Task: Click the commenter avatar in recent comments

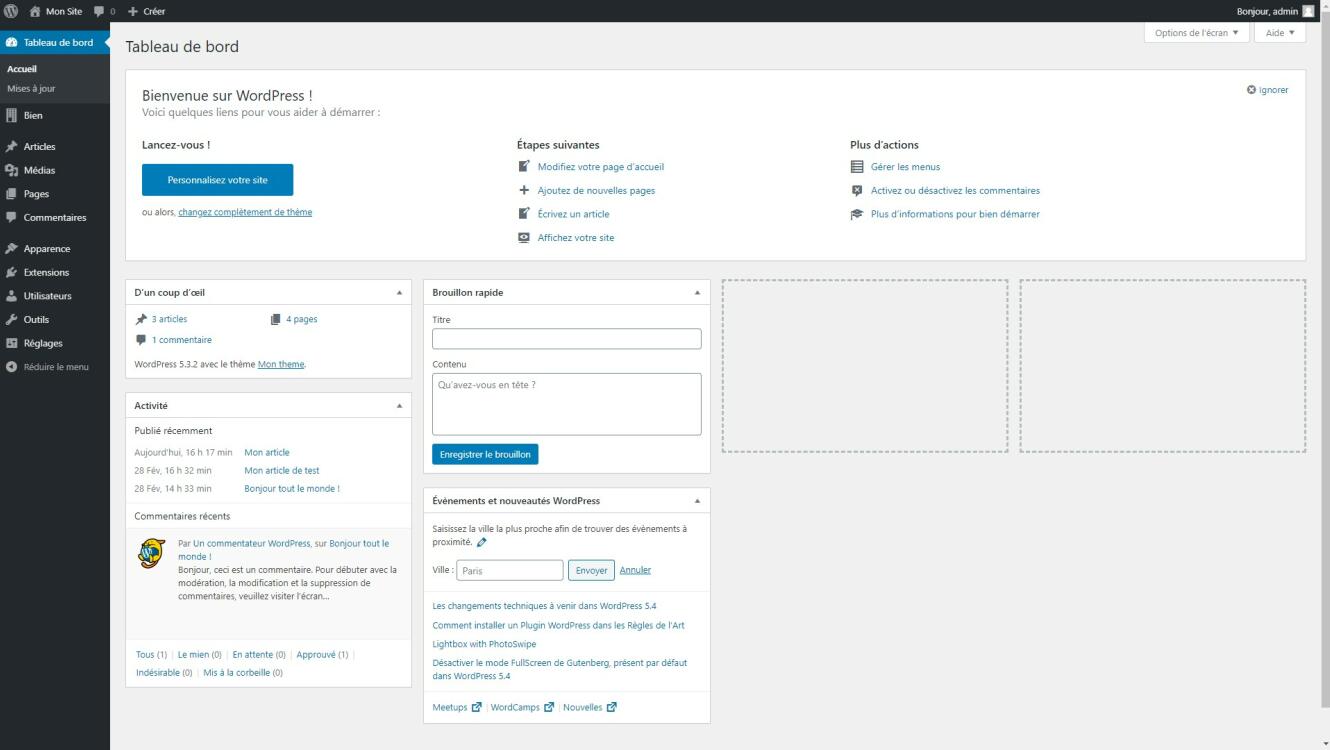Action: click(151, 553)
